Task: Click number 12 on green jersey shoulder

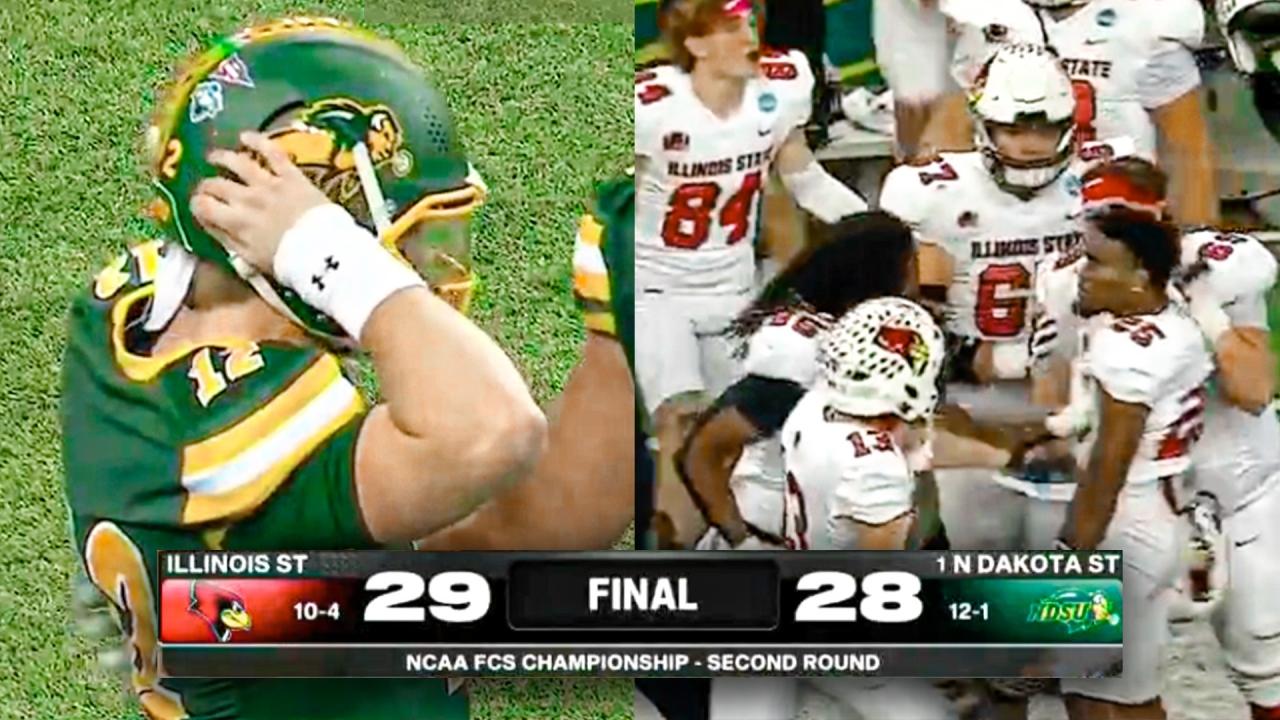Action: [x=224, y=371]
